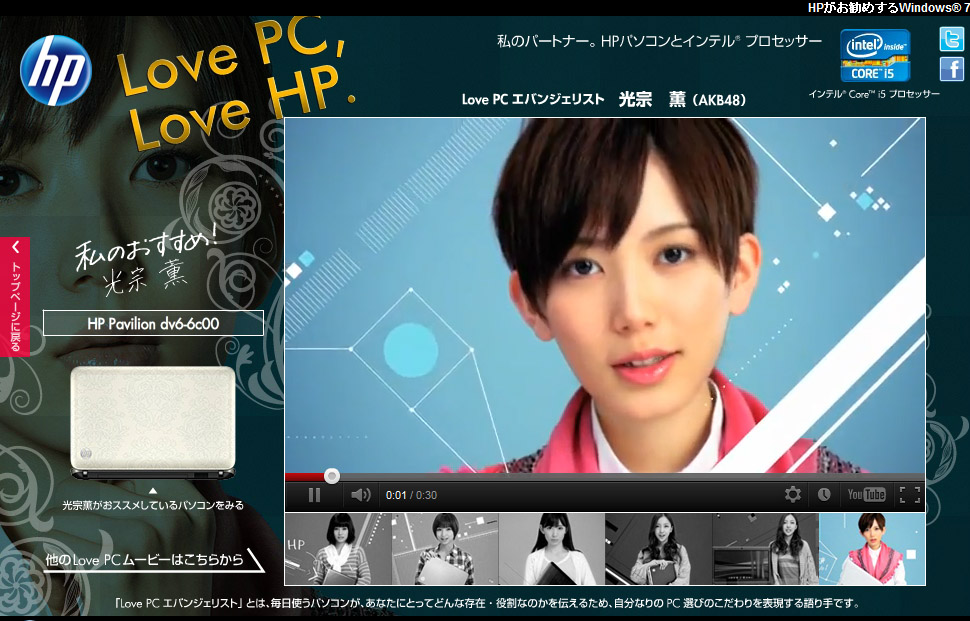The image size is (970, 621).
Task: Open the Twitter share icon
Action: point(951,40)
